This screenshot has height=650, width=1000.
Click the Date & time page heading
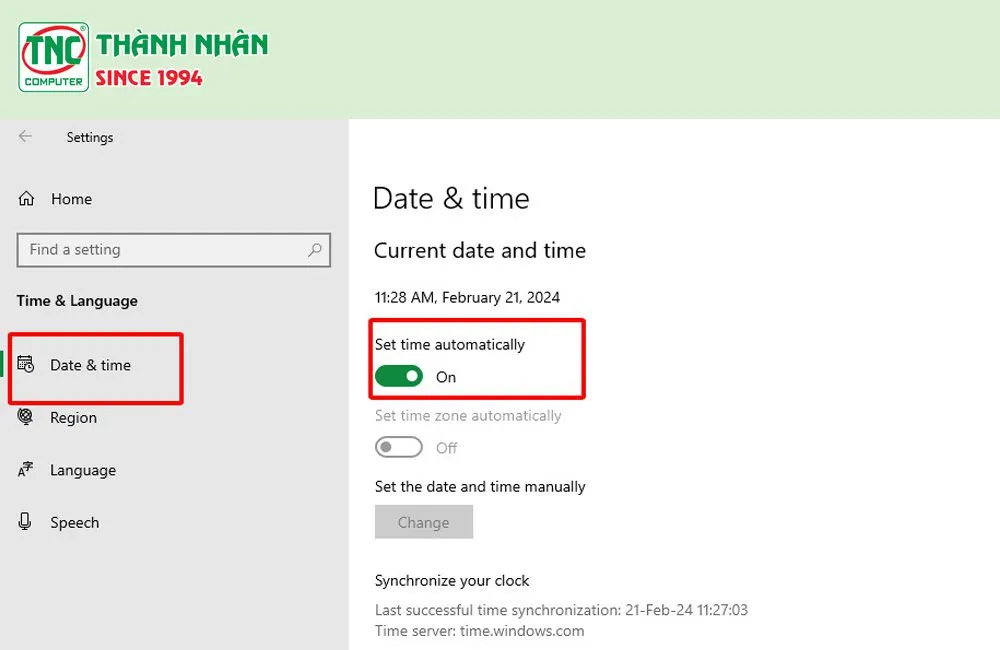451,198
